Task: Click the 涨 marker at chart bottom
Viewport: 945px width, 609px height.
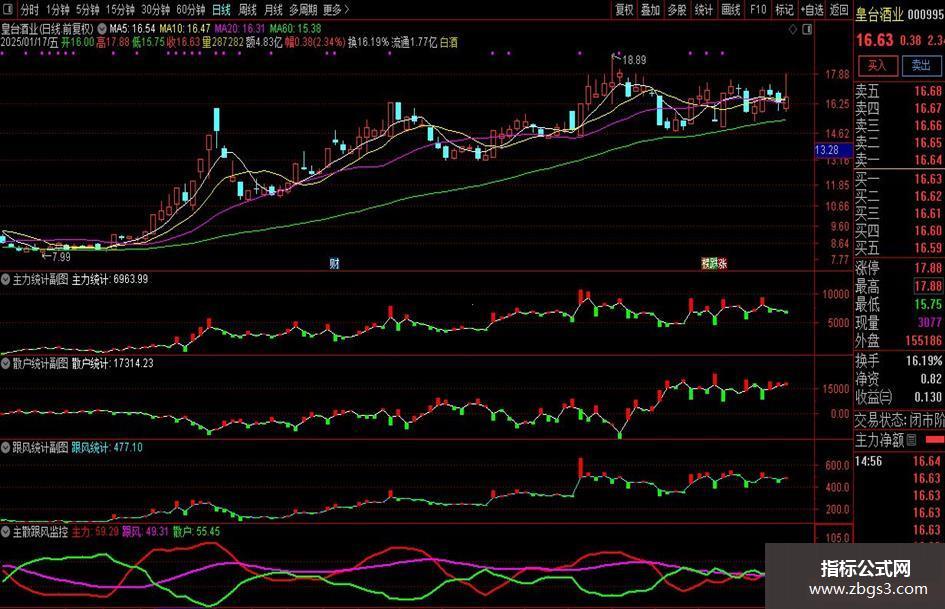Action: [722, 263]
